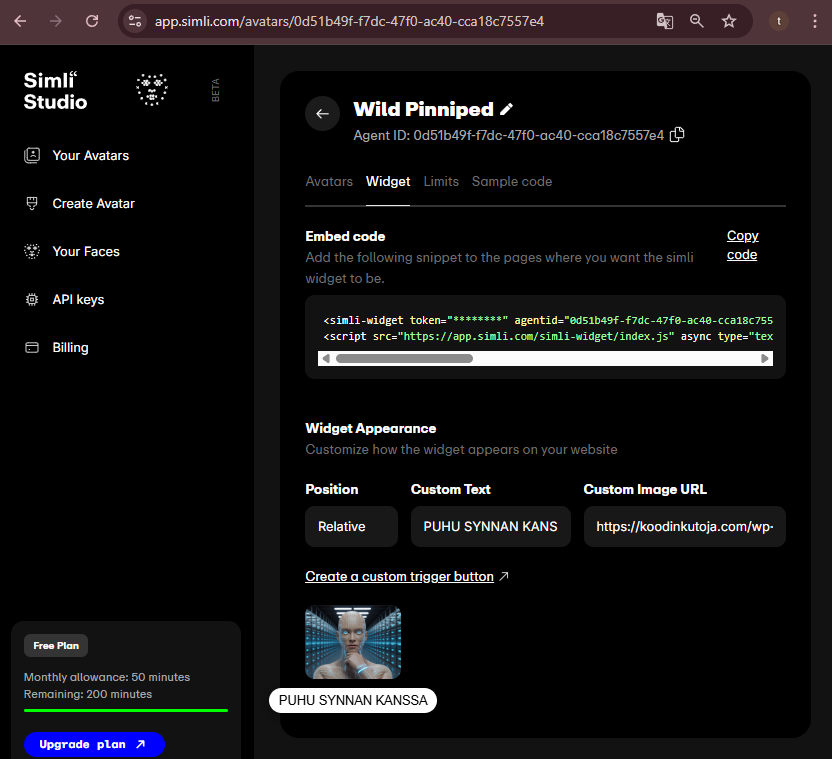Screen dimensions: 832x759
Task: Select the Widget tab
Action: 388,182
